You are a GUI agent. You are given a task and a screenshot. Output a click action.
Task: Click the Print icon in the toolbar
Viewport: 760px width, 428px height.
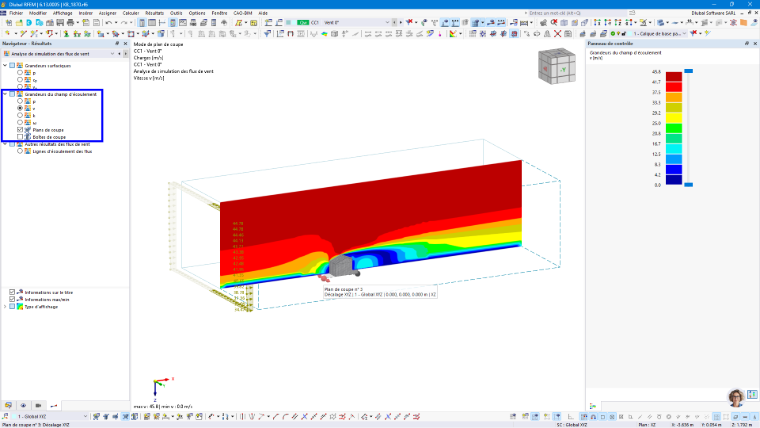70,23
